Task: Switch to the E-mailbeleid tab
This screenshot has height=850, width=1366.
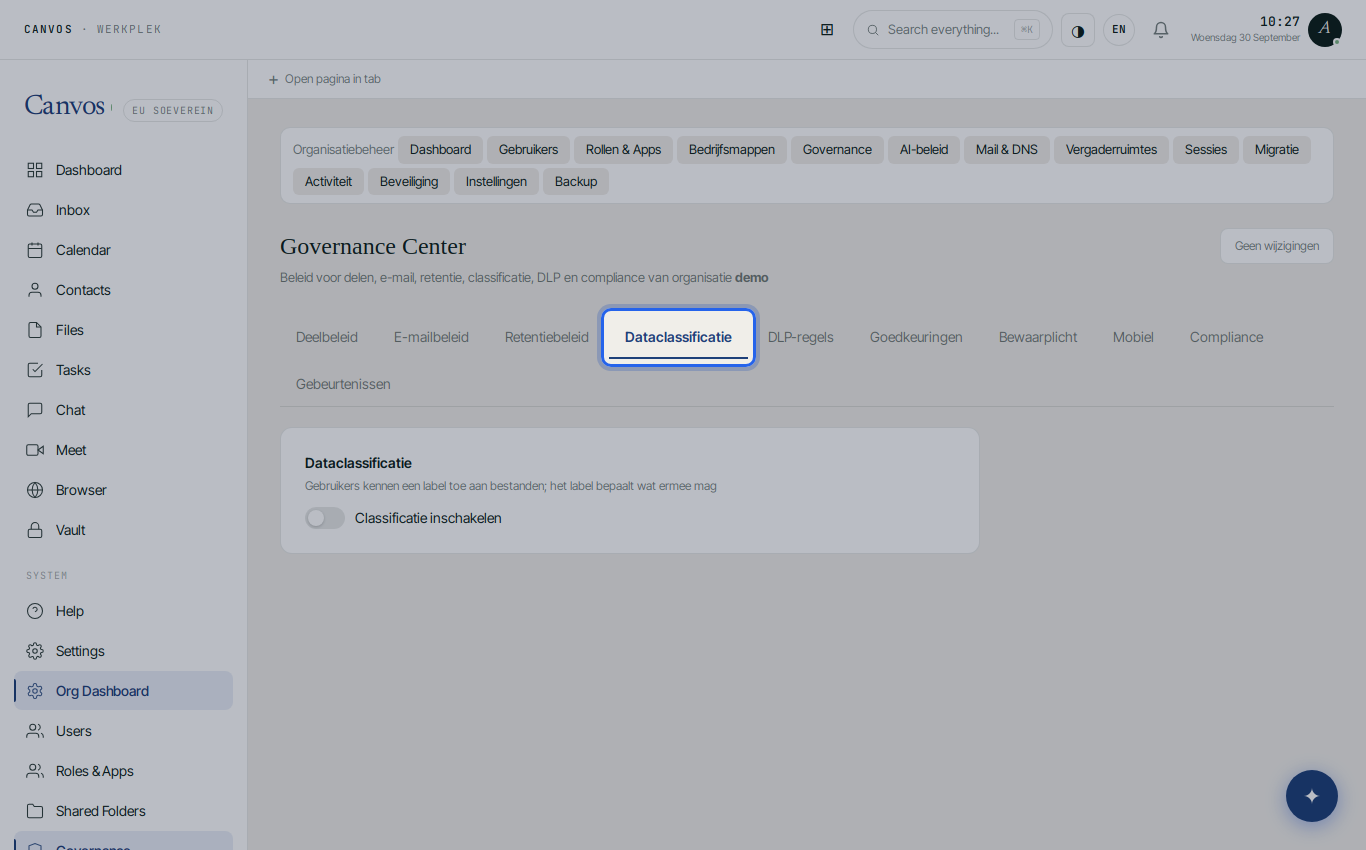Action: coord(431,337)
